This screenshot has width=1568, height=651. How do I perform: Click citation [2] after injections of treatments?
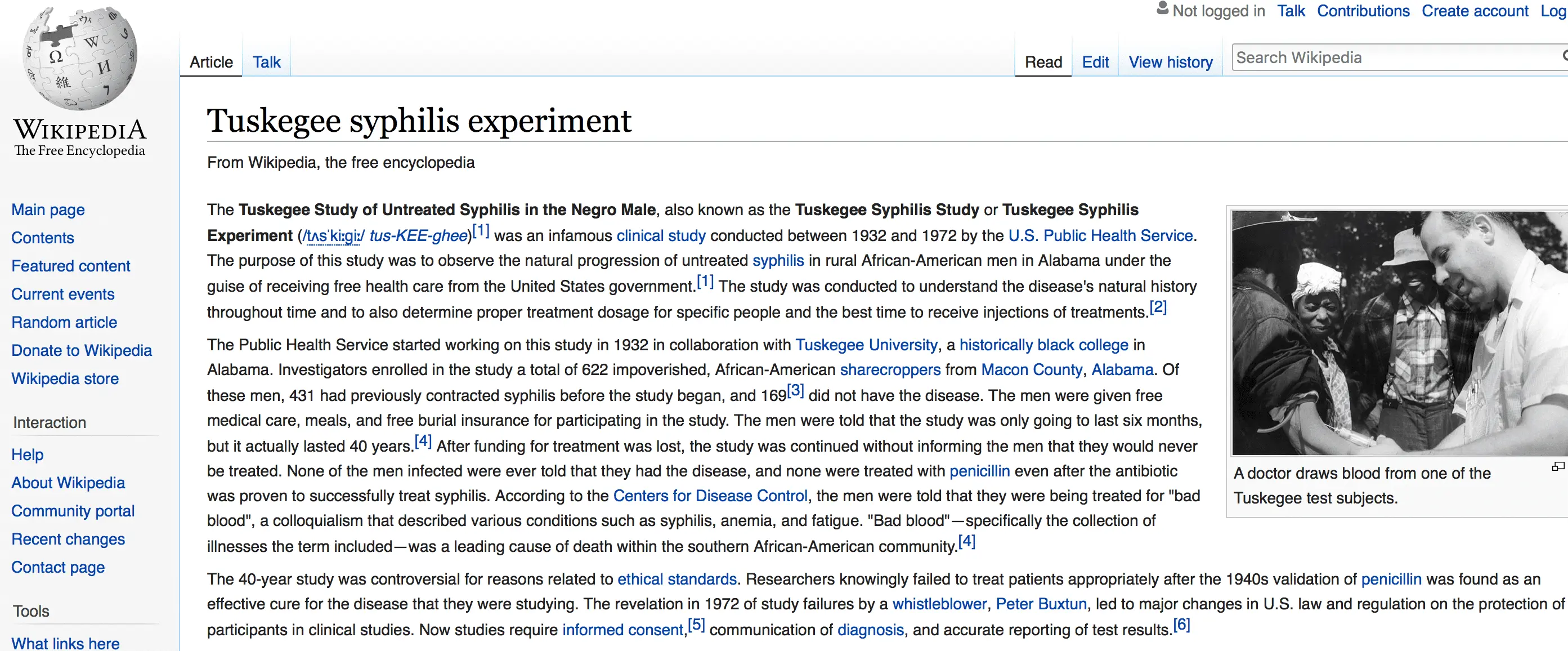(x=1158, y=307)
